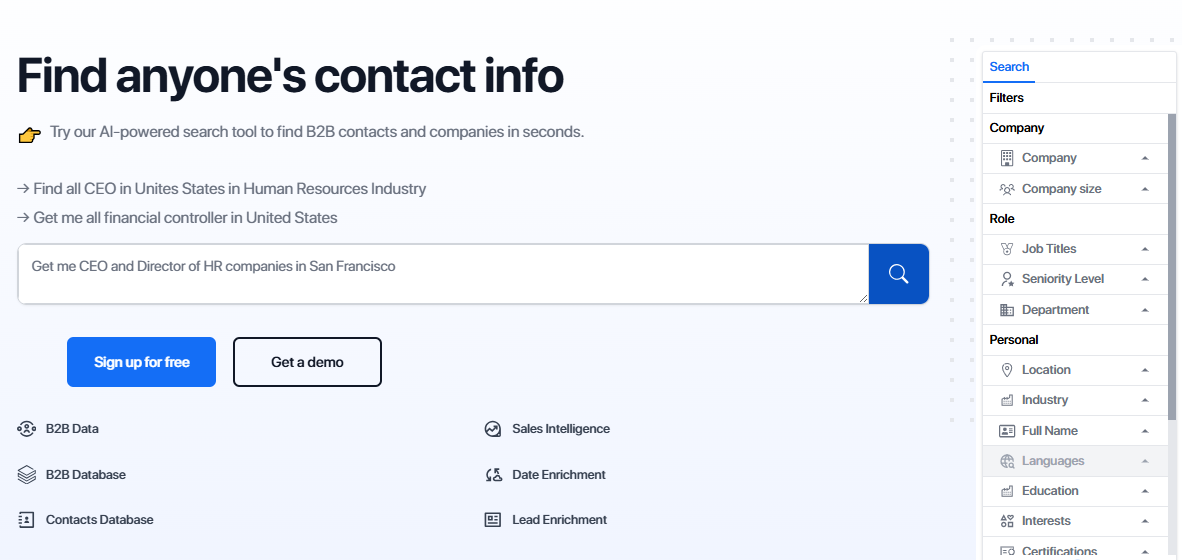Viewport: 1182px width, 560px height.
Task: Expand the Industry filter arrow
Action: [x=1145, y=400]
